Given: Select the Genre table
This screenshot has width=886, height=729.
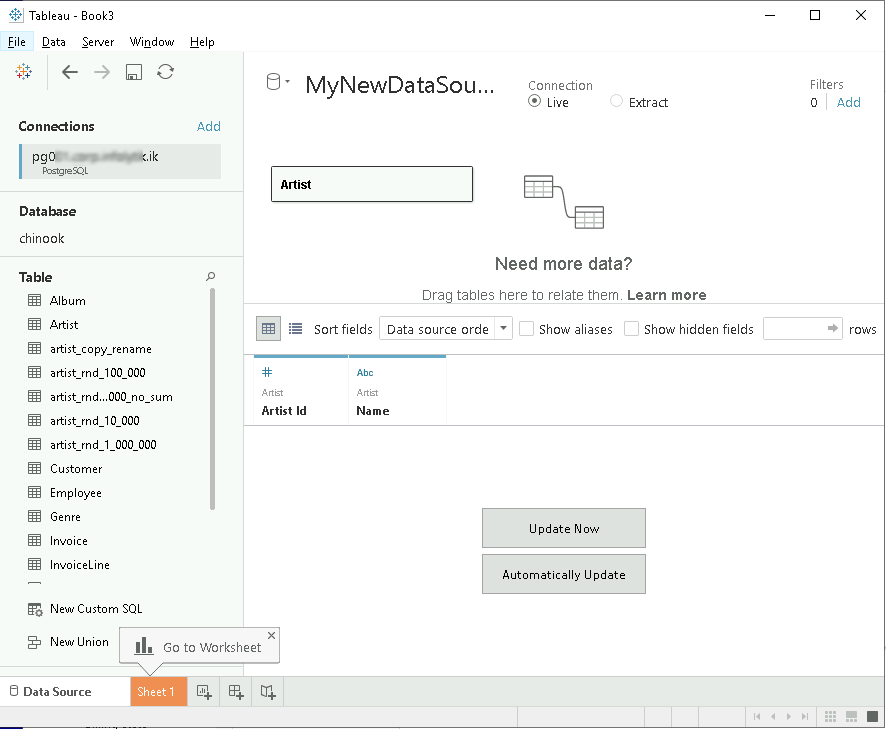Looking at the screenshot, I should [65, 517].
